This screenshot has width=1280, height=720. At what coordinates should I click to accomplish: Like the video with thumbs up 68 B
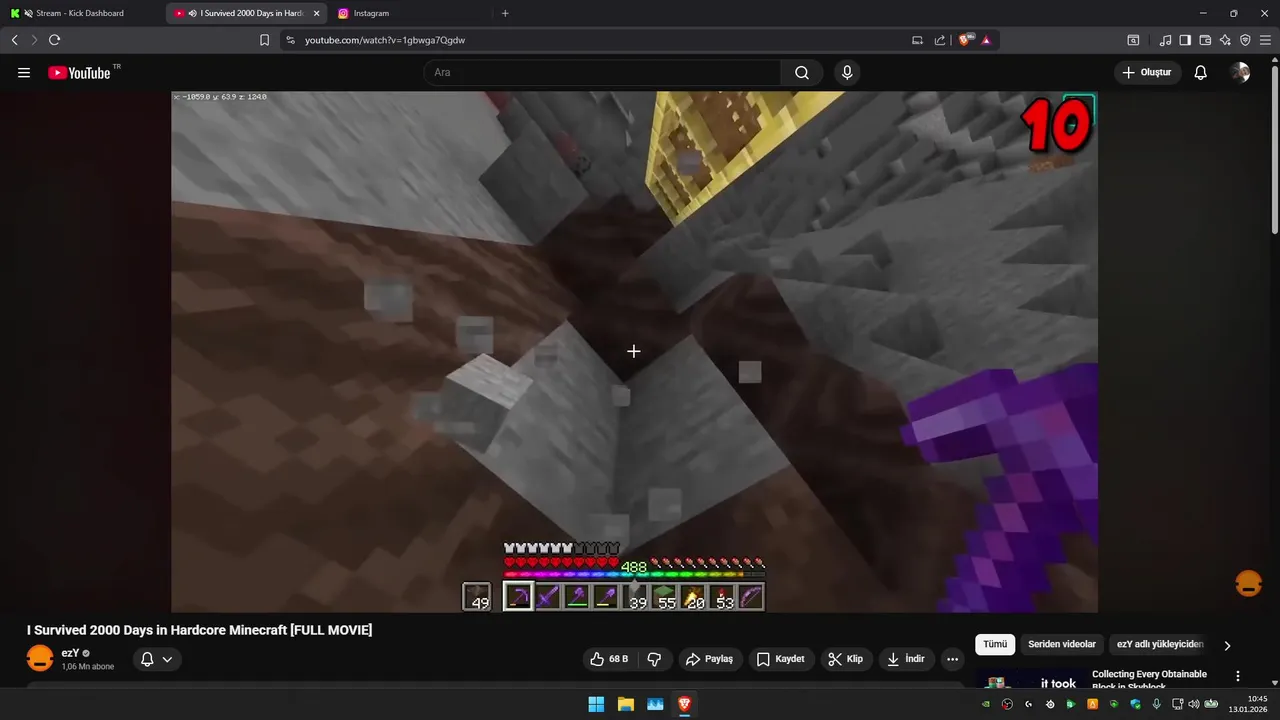(x=609, y=659)
